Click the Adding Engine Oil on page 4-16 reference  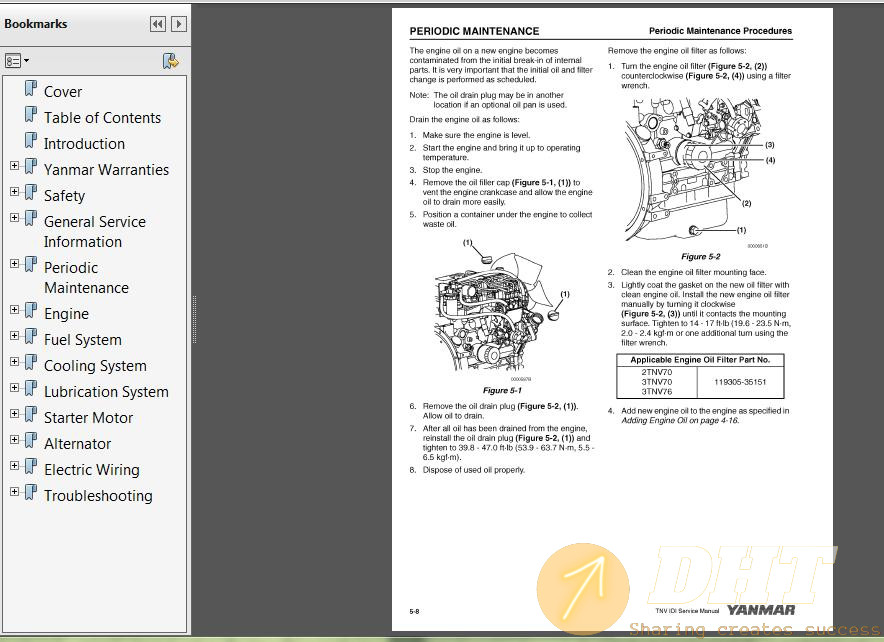(x=680, y=420)
